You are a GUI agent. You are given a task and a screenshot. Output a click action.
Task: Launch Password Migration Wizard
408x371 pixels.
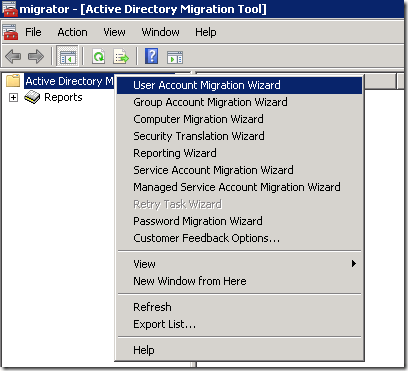tap(239, 221)
